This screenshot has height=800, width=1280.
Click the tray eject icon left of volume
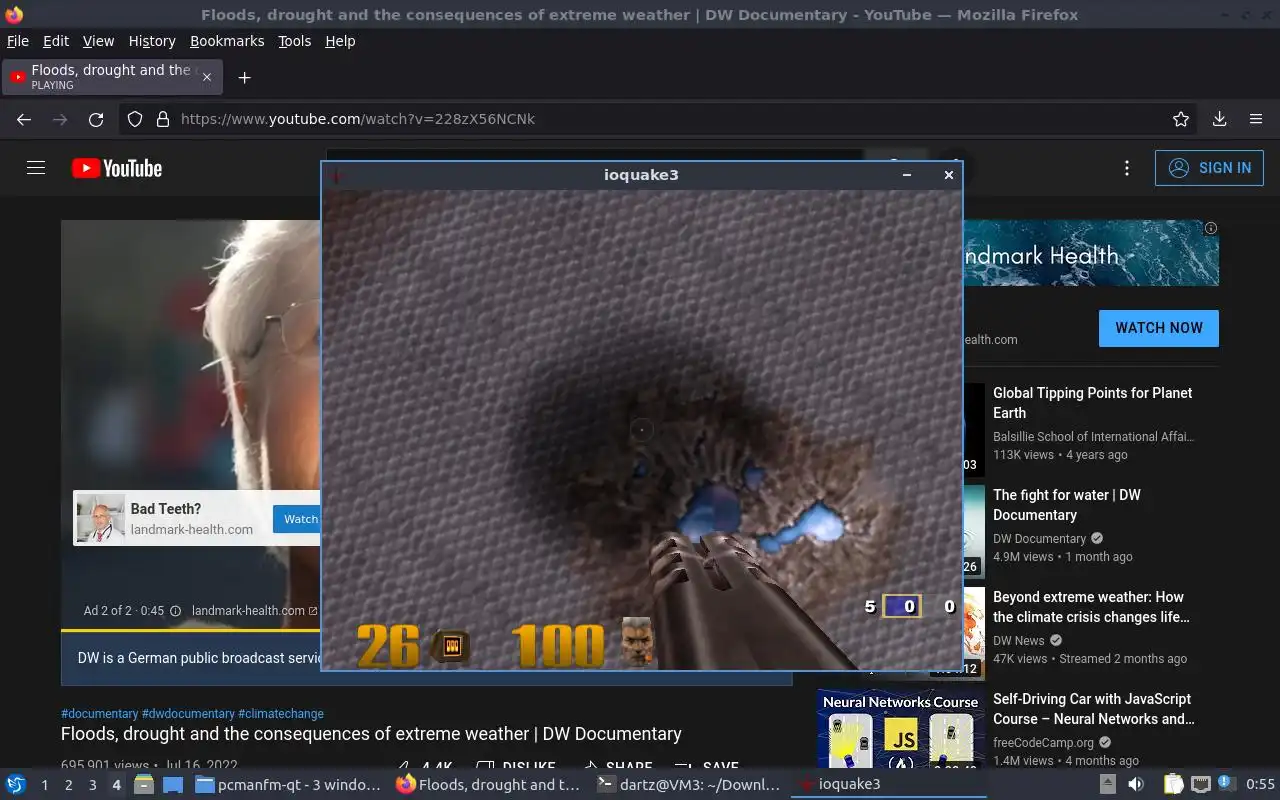(x=1108, y=785)
